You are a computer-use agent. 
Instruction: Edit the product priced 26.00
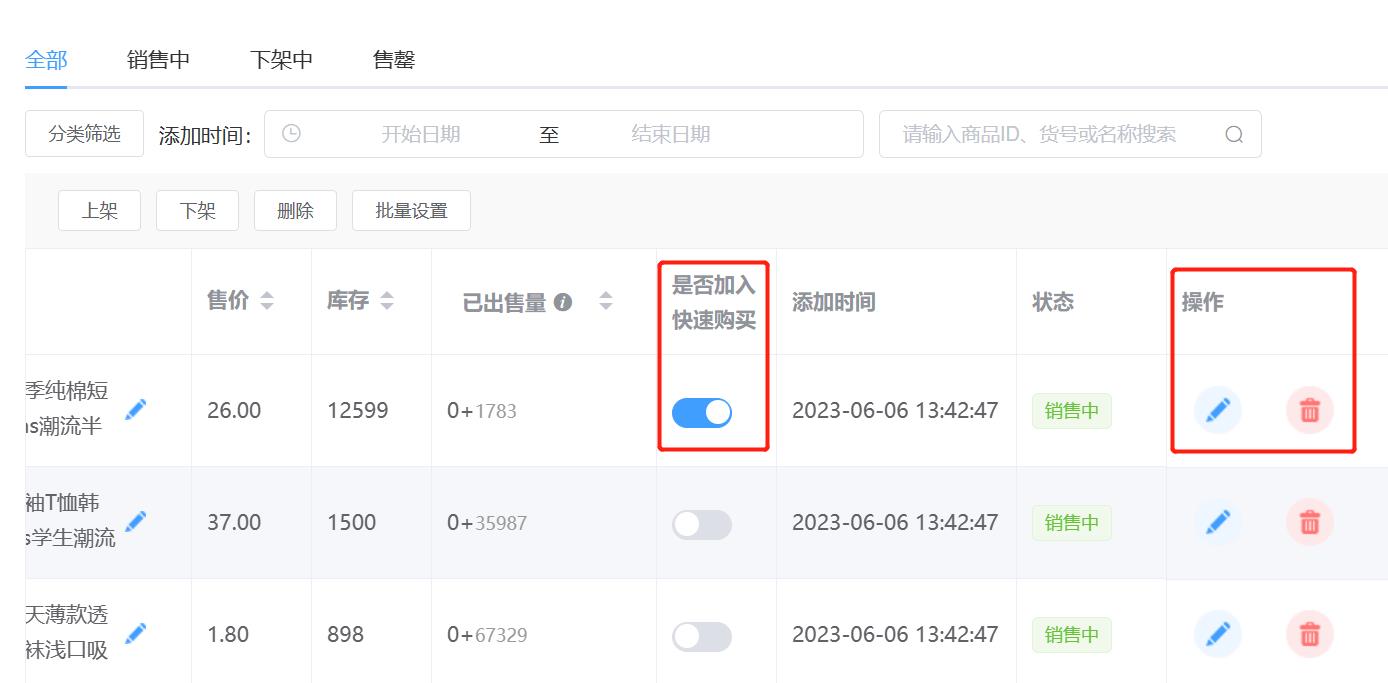point(1217,410)
